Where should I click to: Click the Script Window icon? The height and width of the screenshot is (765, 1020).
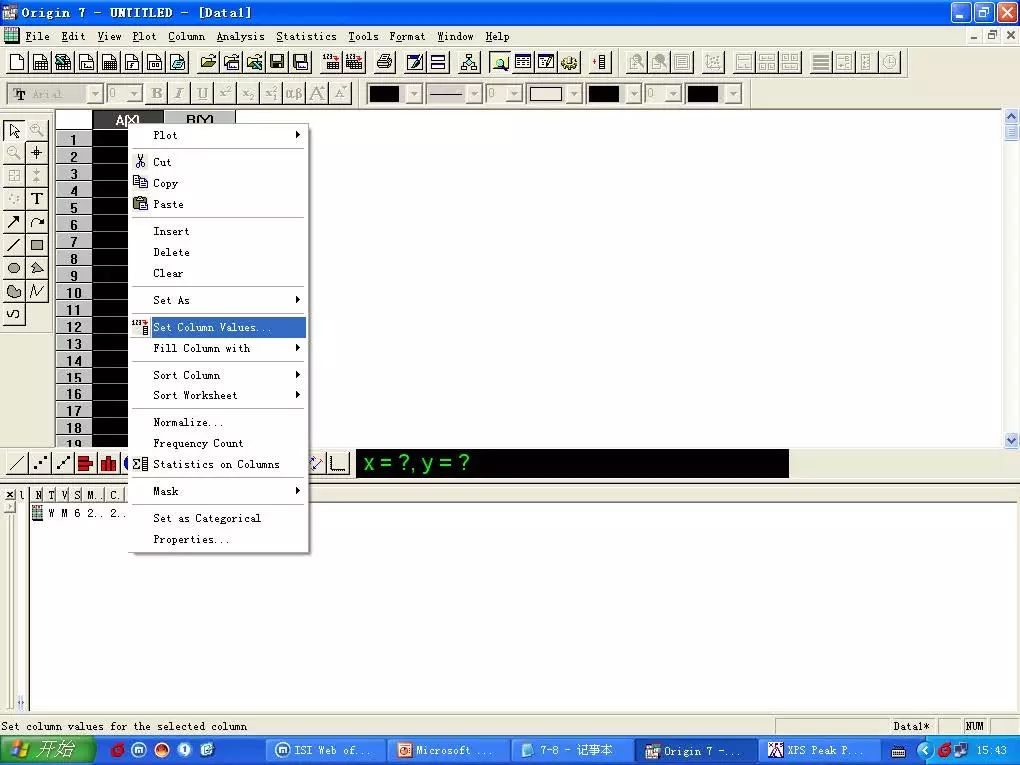(x=546, y=62)
